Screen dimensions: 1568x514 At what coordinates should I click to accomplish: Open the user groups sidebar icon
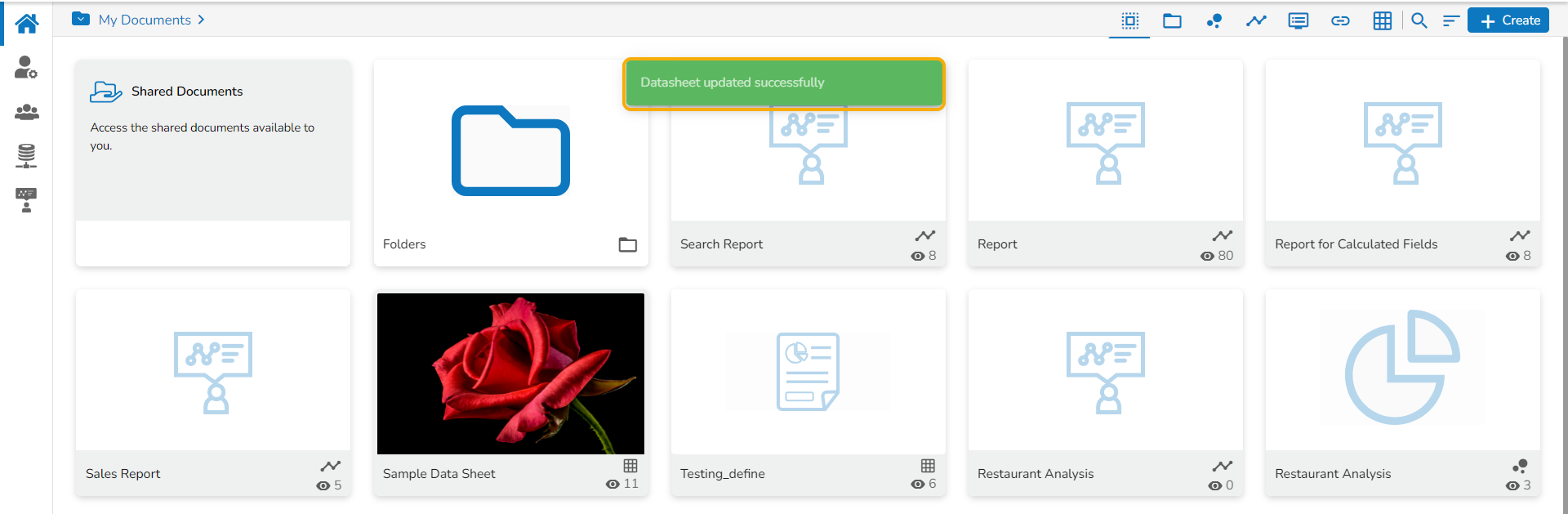tap(26, 112)
